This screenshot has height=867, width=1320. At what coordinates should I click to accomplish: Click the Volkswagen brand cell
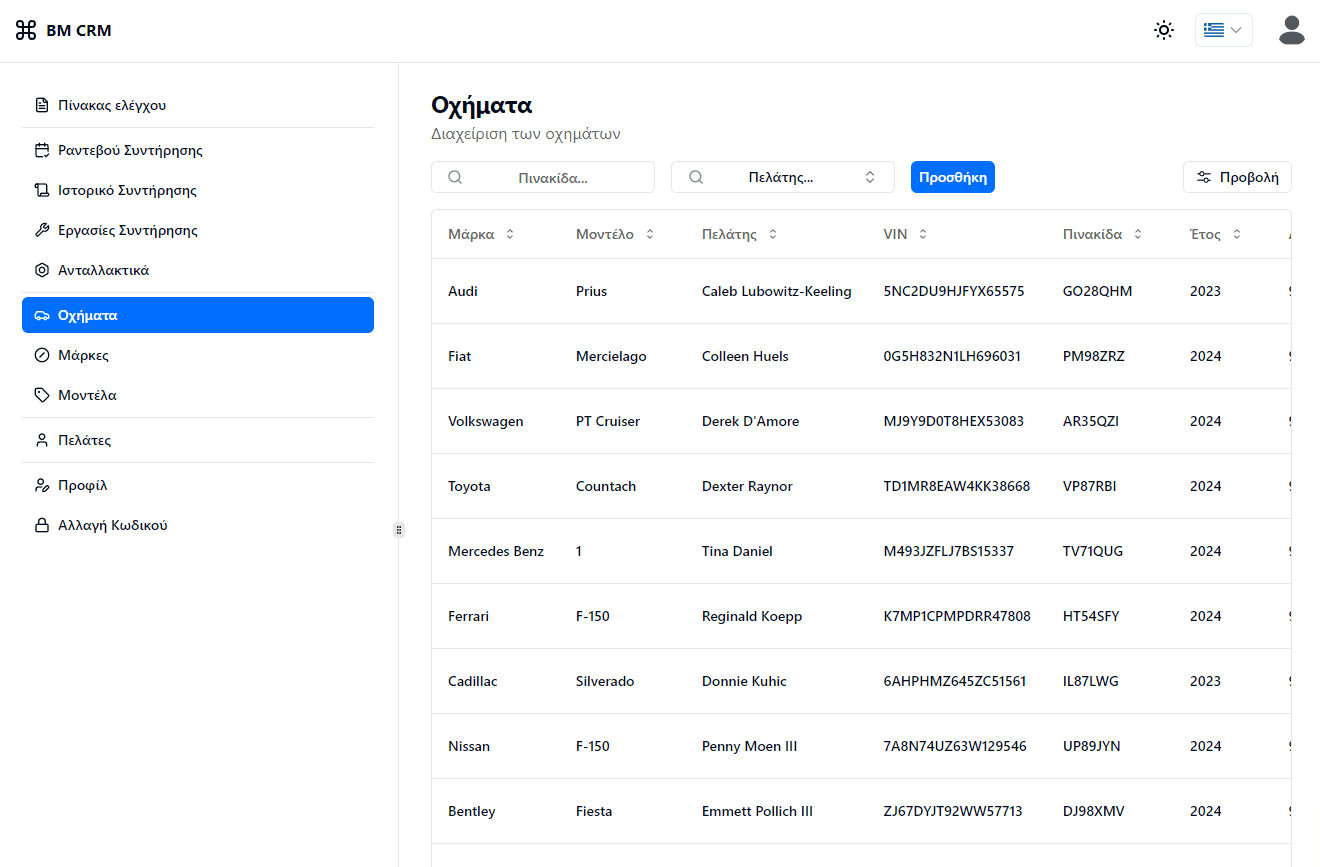coord(486,421)
